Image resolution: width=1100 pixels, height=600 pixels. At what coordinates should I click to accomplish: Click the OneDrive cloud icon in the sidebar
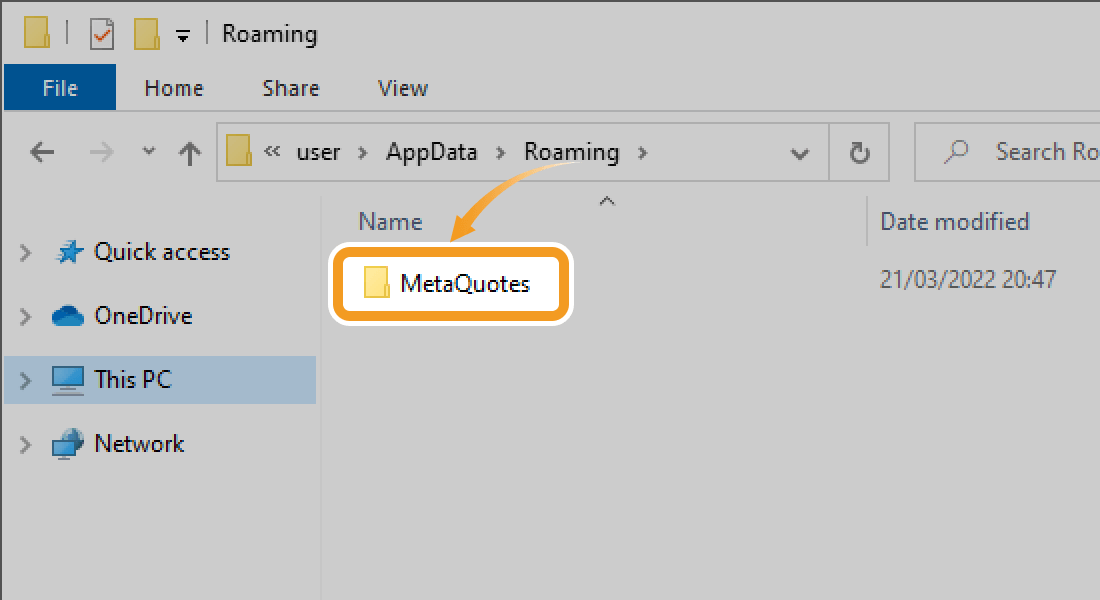coord(68,316)
